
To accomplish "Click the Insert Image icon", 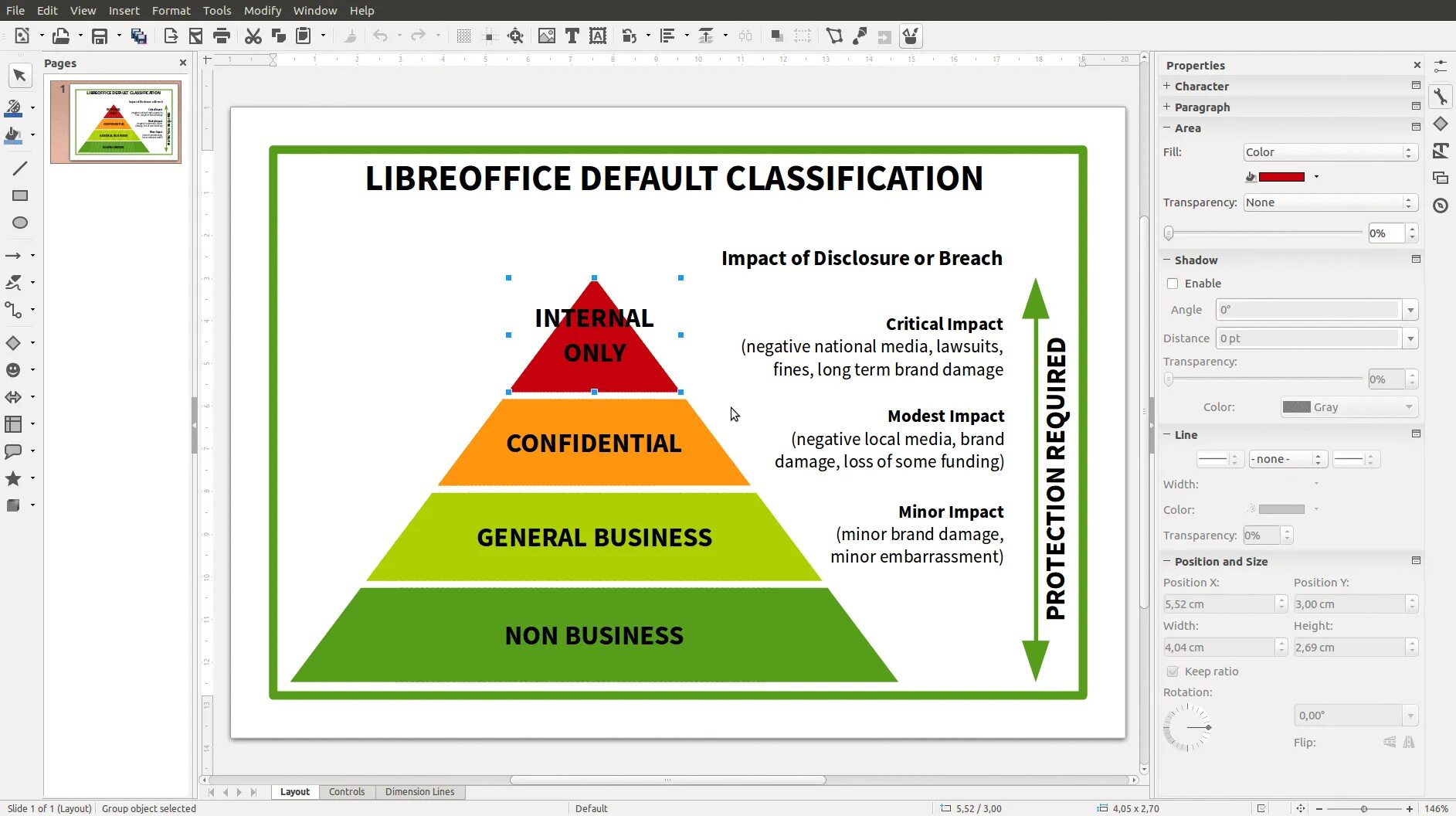I will [x=547, y=36].
